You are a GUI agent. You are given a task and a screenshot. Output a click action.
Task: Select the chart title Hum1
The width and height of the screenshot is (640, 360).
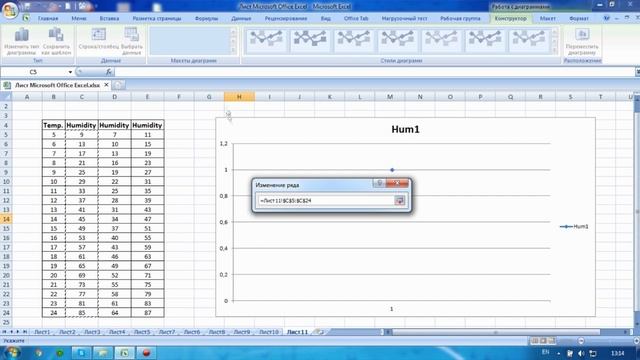point(405,129)
